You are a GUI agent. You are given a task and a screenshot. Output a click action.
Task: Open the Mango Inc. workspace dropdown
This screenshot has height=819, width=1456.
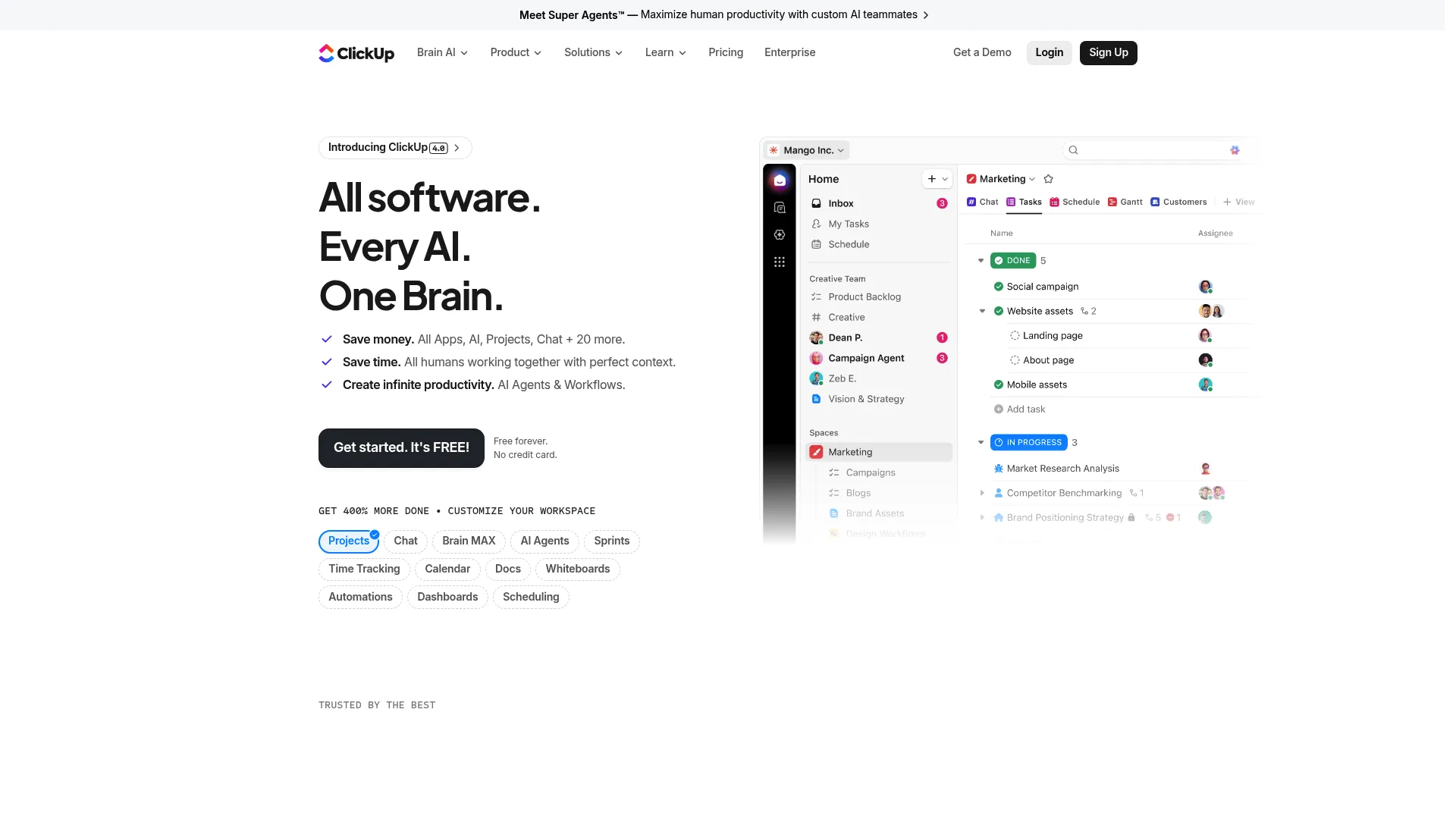pyautogui.click(x=807, y=150)
